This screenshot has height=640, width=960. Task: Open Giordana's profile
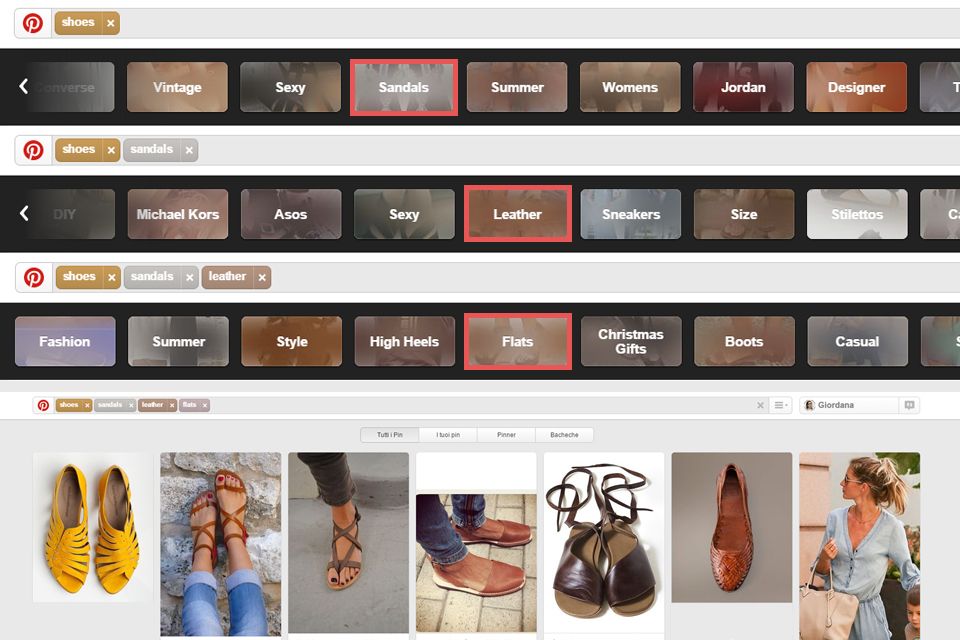(849, 405)
